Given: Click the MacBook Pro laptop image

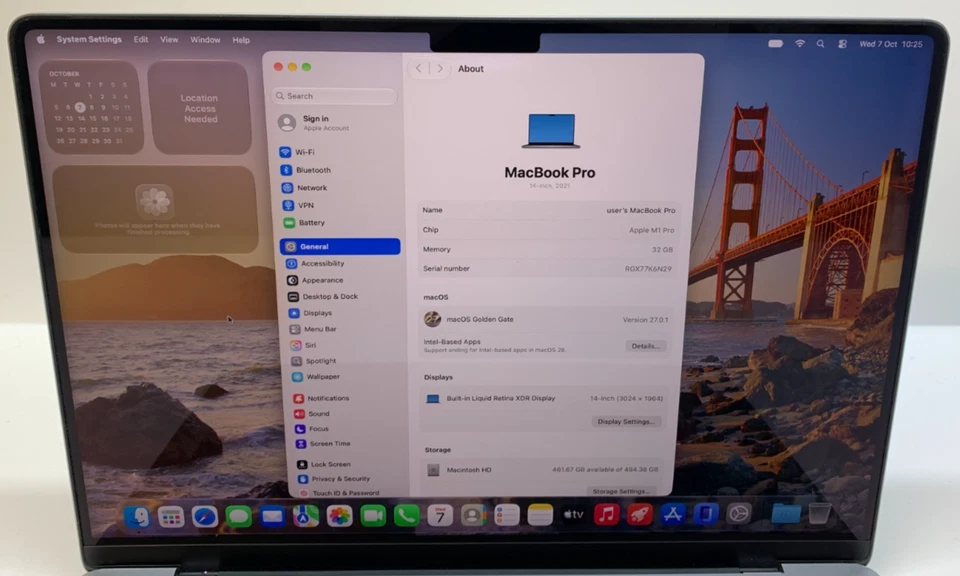Looking at the screenshot, I should [x=550, y=130].
